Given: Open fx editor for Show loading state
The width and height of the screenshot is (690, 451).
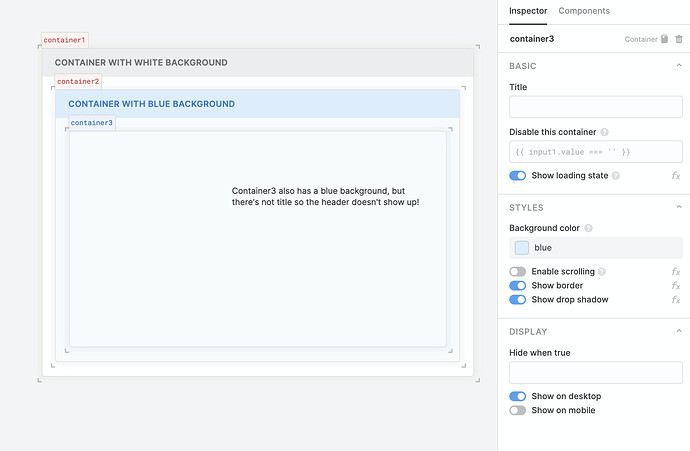Looking at the screenshot, I should [676, 176].
